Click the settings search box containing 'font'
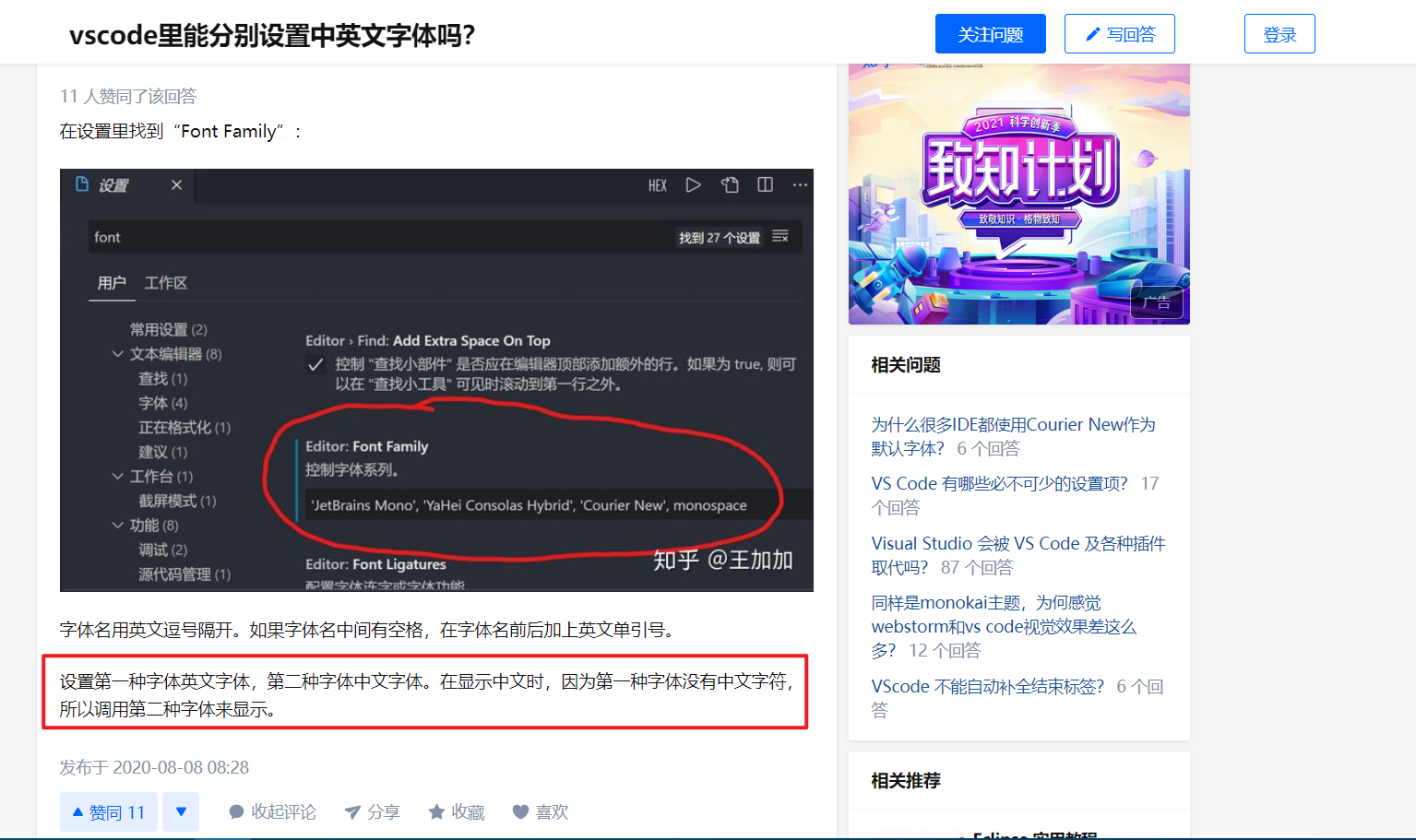 445,237
